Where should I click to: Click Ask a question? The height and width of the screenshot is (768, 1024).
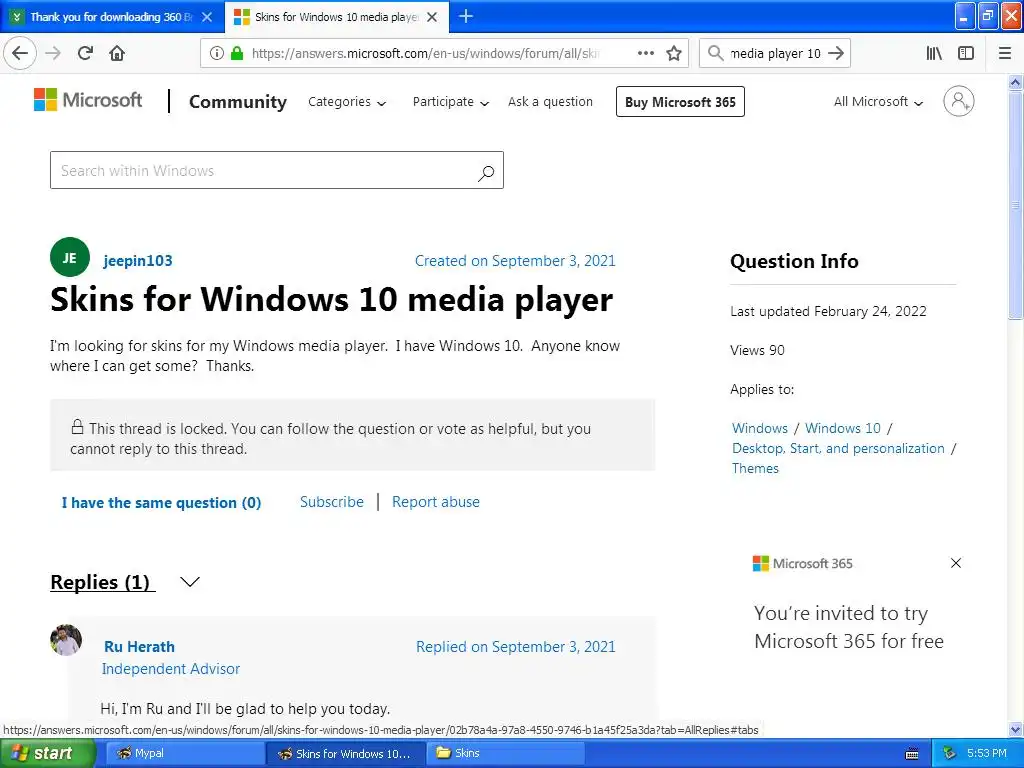(x=551, y=102)
